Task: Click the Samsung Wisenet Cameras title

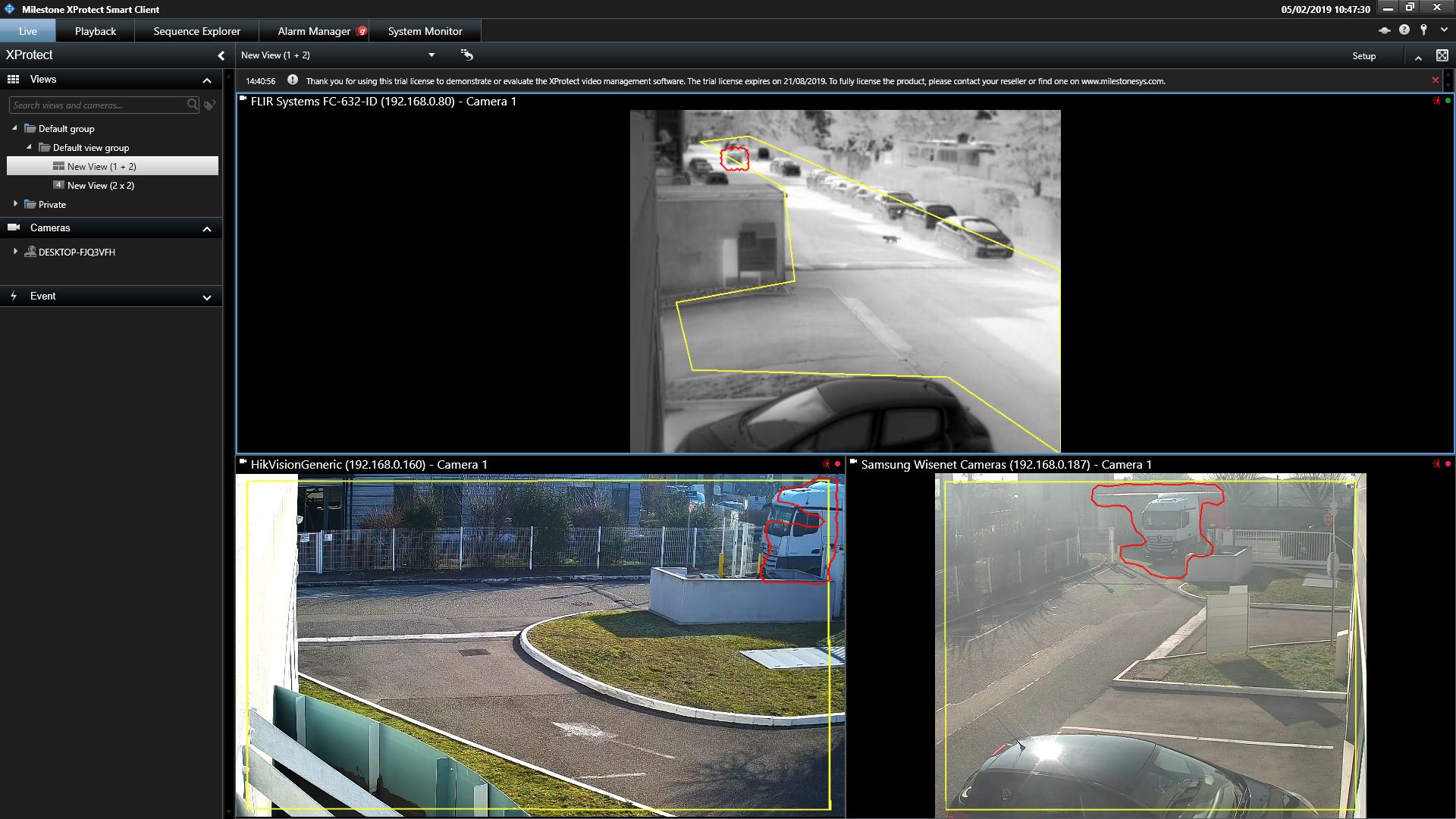Action: pos(1006,465)
